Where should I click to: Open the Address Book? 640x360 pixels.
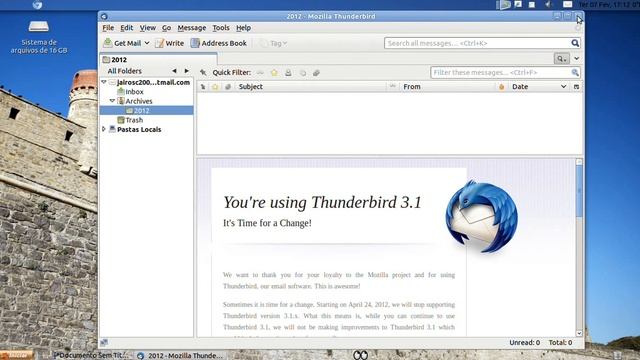(x=219, y=43)
